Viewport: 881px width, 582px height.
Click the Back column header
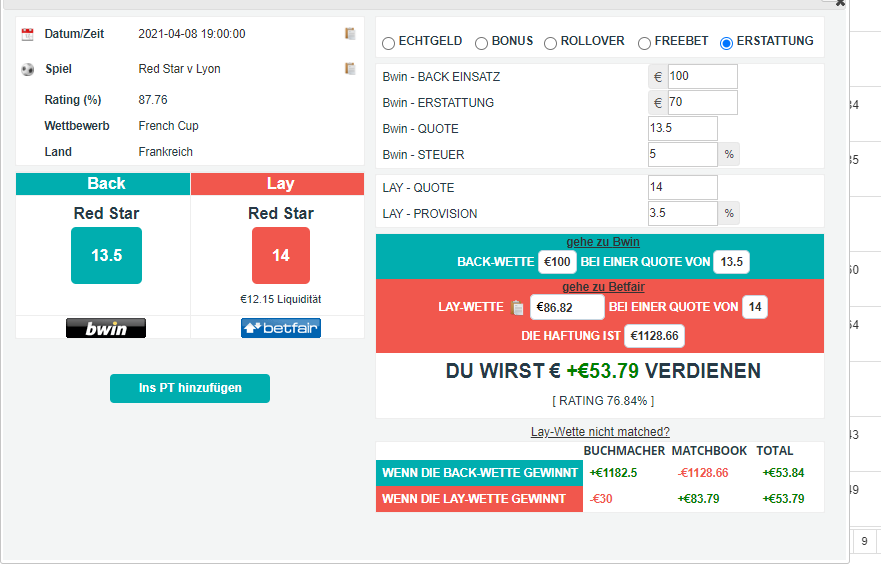point(103,184)
